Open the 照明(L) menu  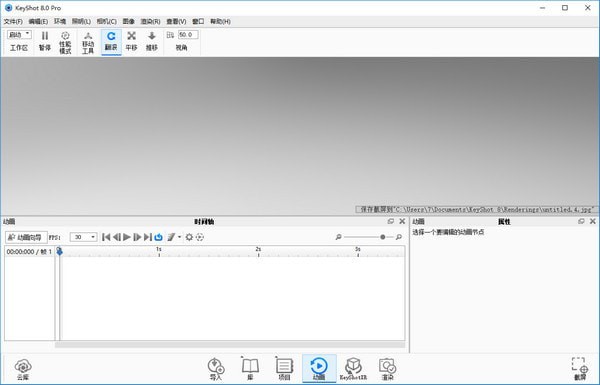click(82, 21)
